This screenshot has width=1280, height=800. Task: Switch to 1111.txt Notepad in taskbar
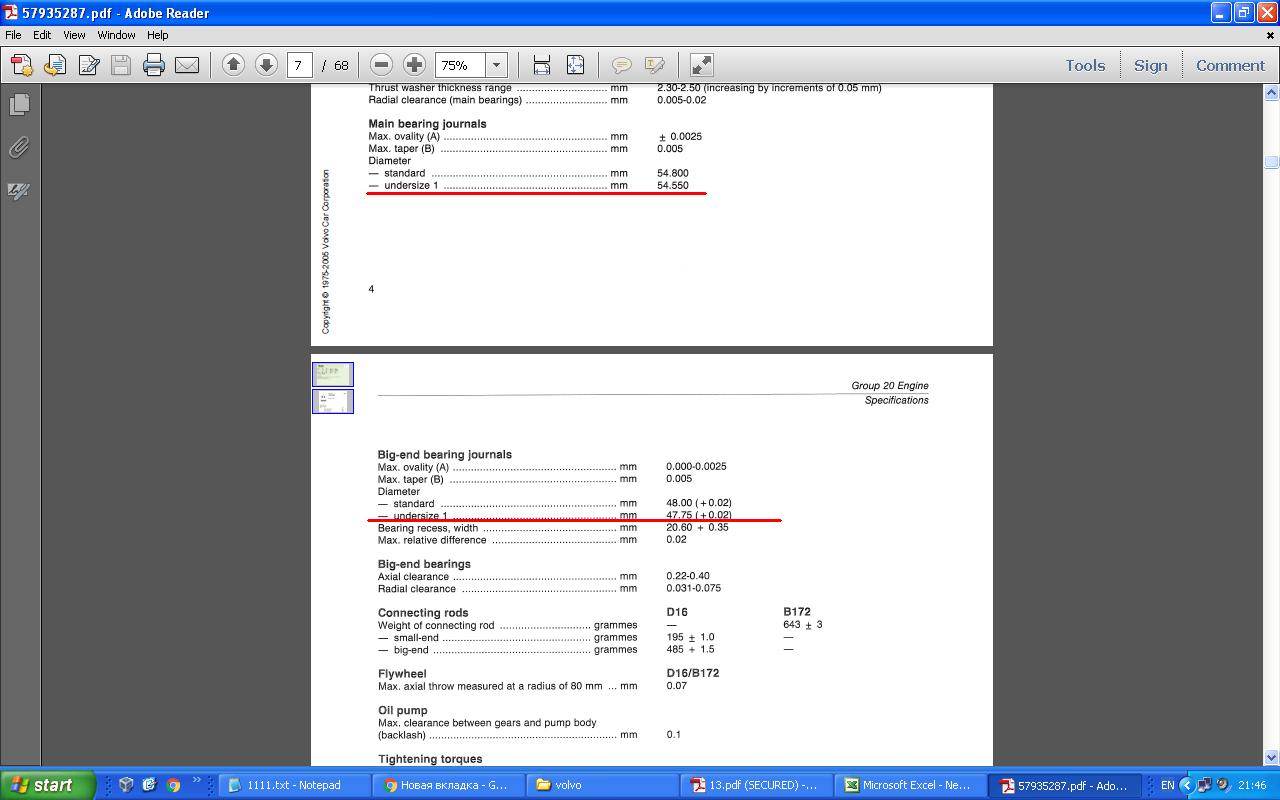[x=285, y=785]
